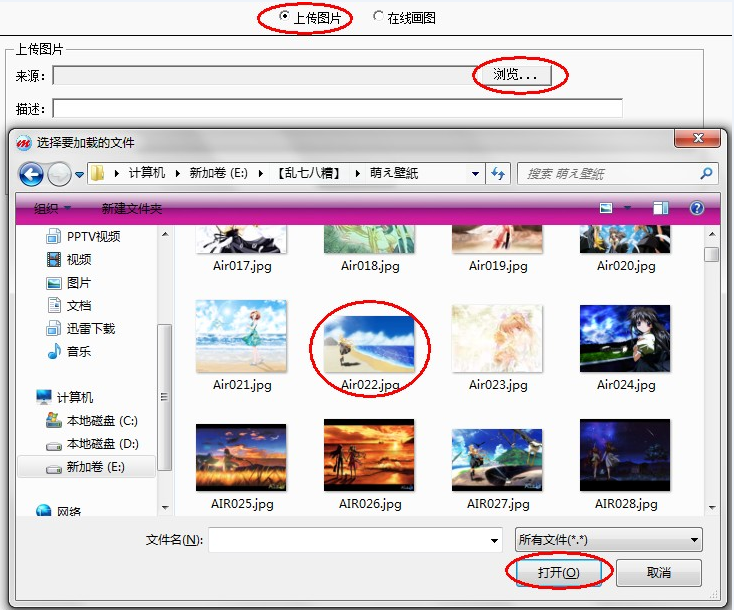
Task: Select the Air023.jpg thumbnail
Action: [x=497, y=338]
